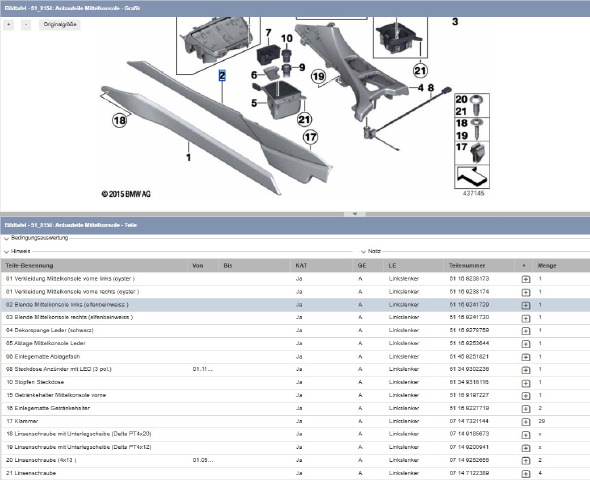Add Klammer part to list
590x480 pixels.
(526, 422)
